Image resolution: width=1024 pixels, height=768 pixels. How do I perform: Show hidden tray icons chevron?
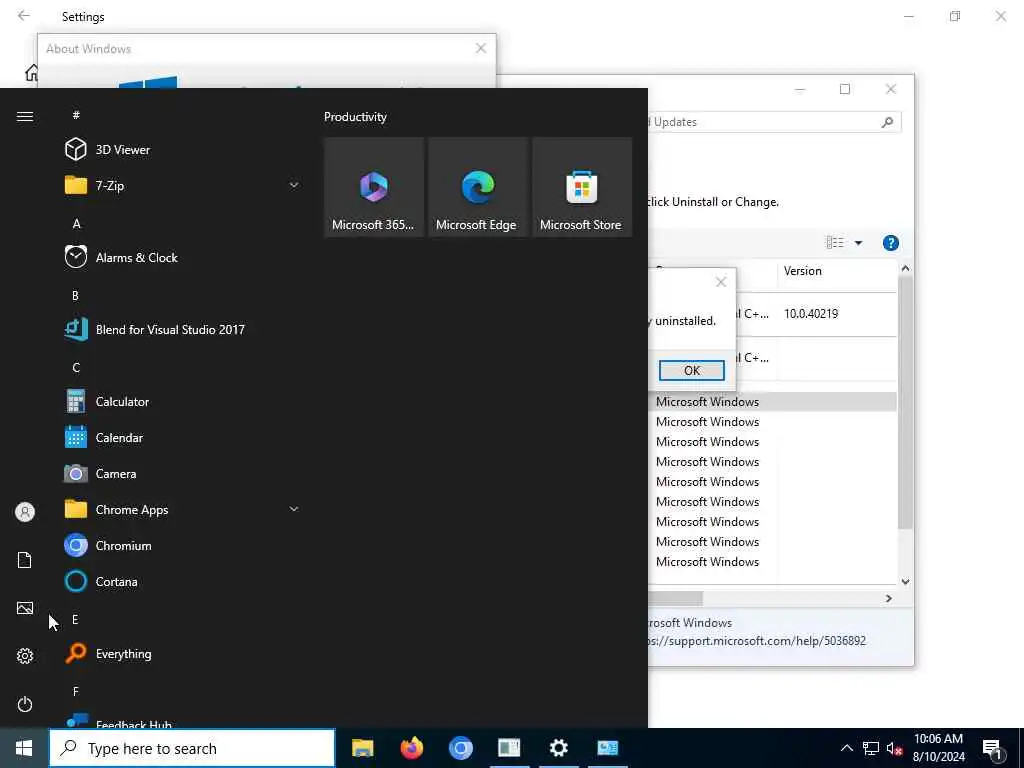point(846,748)
